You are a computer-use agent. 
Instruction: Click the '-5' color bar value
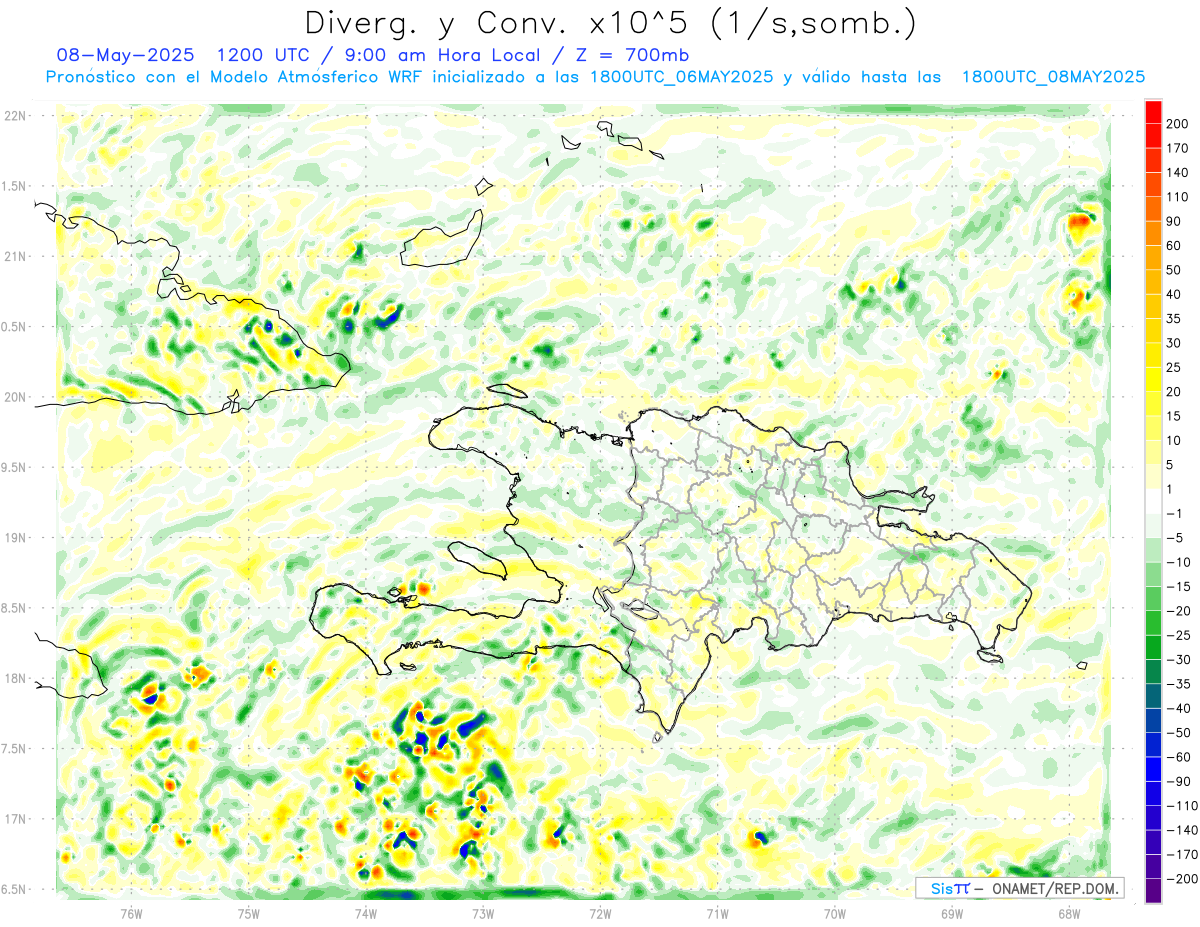(1174, 538)
